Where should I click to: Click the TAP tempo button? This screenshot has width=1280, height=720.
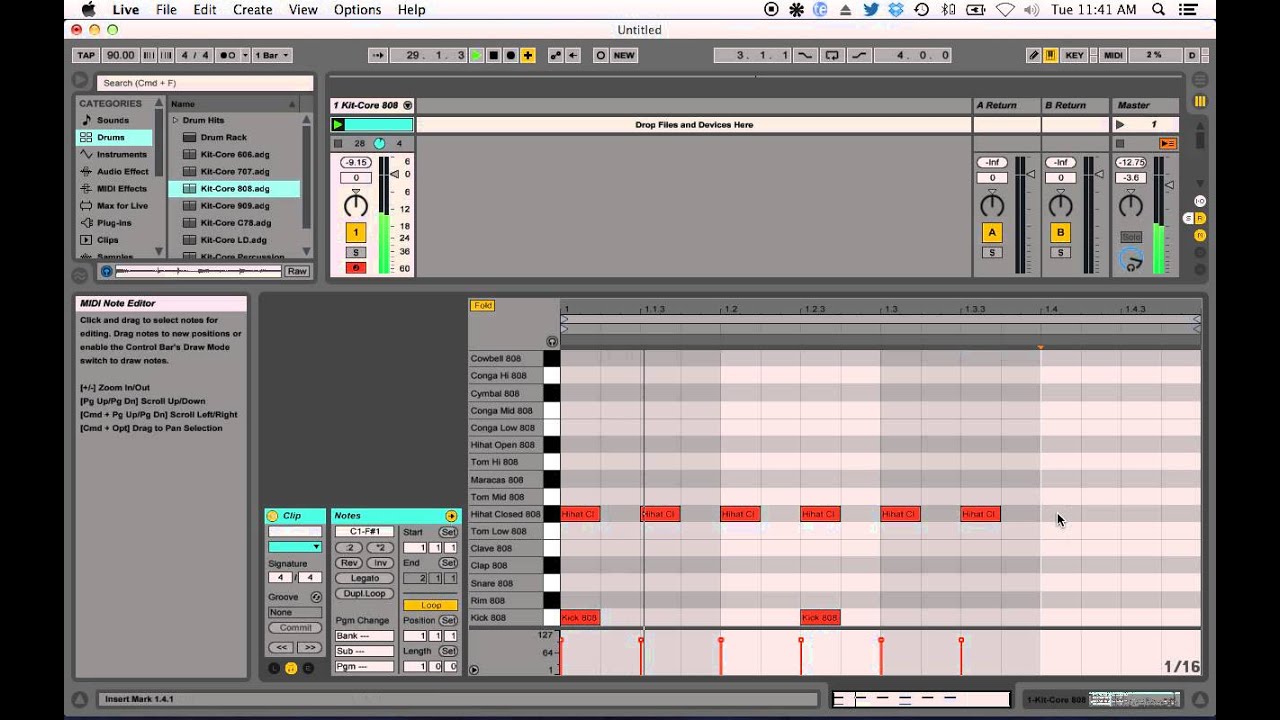click(86, 55)
